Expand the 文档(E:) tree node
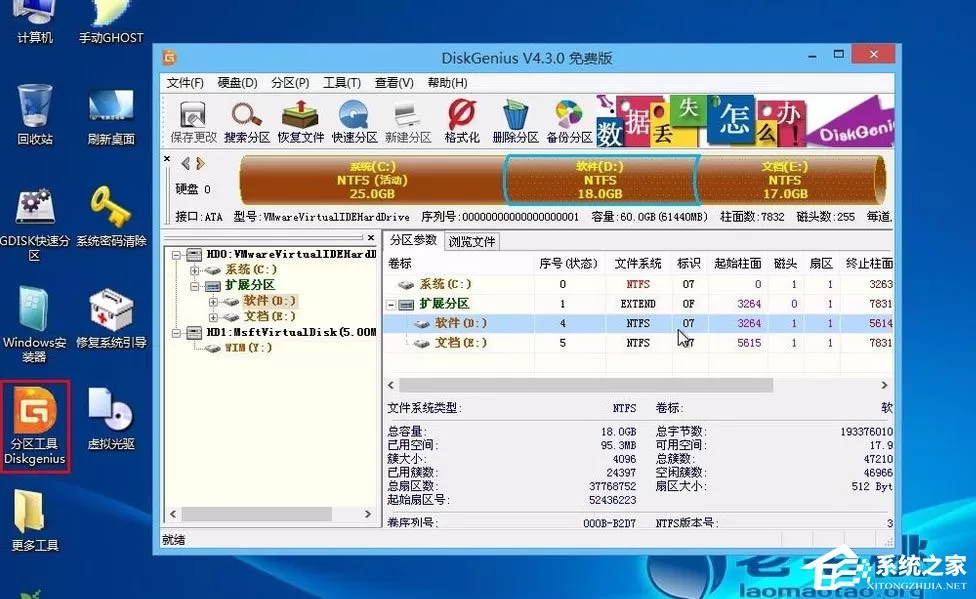The width and height of the screenshot is (976, 599). tap(213, 317)
